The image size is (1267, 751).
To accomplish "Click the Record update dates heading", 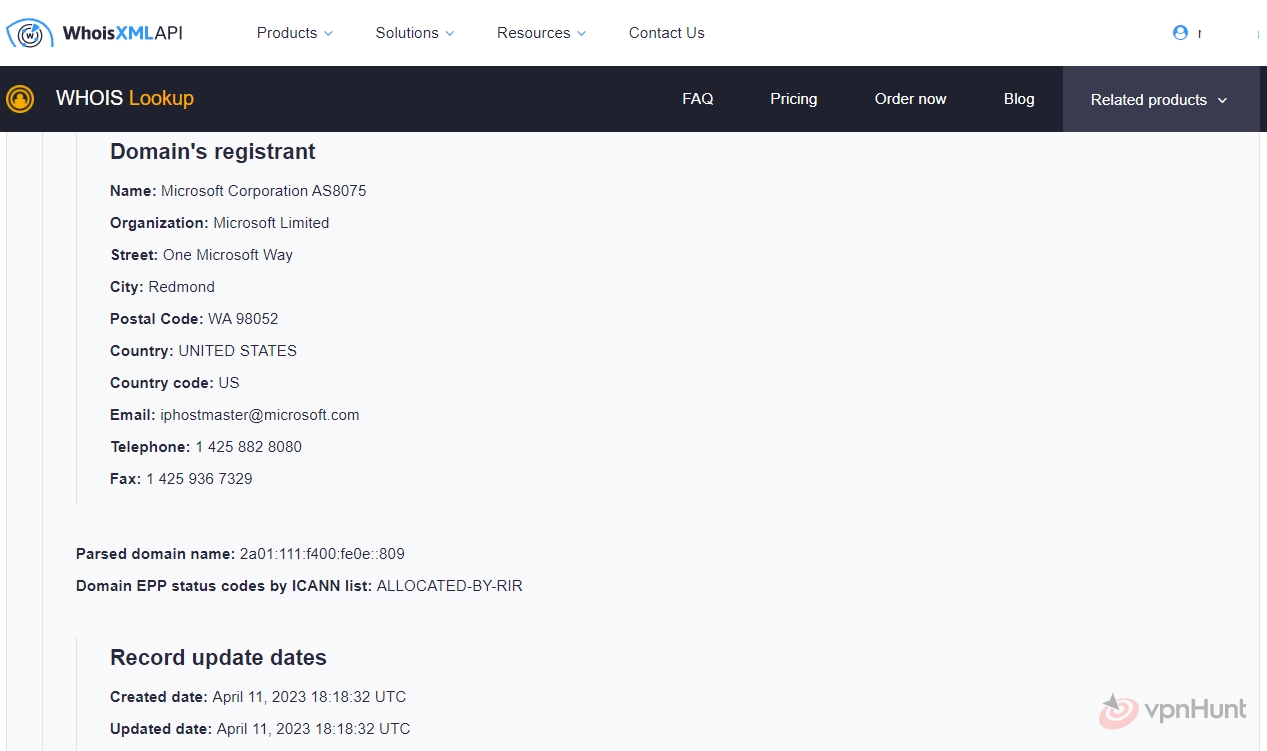I will pos(218,658).
